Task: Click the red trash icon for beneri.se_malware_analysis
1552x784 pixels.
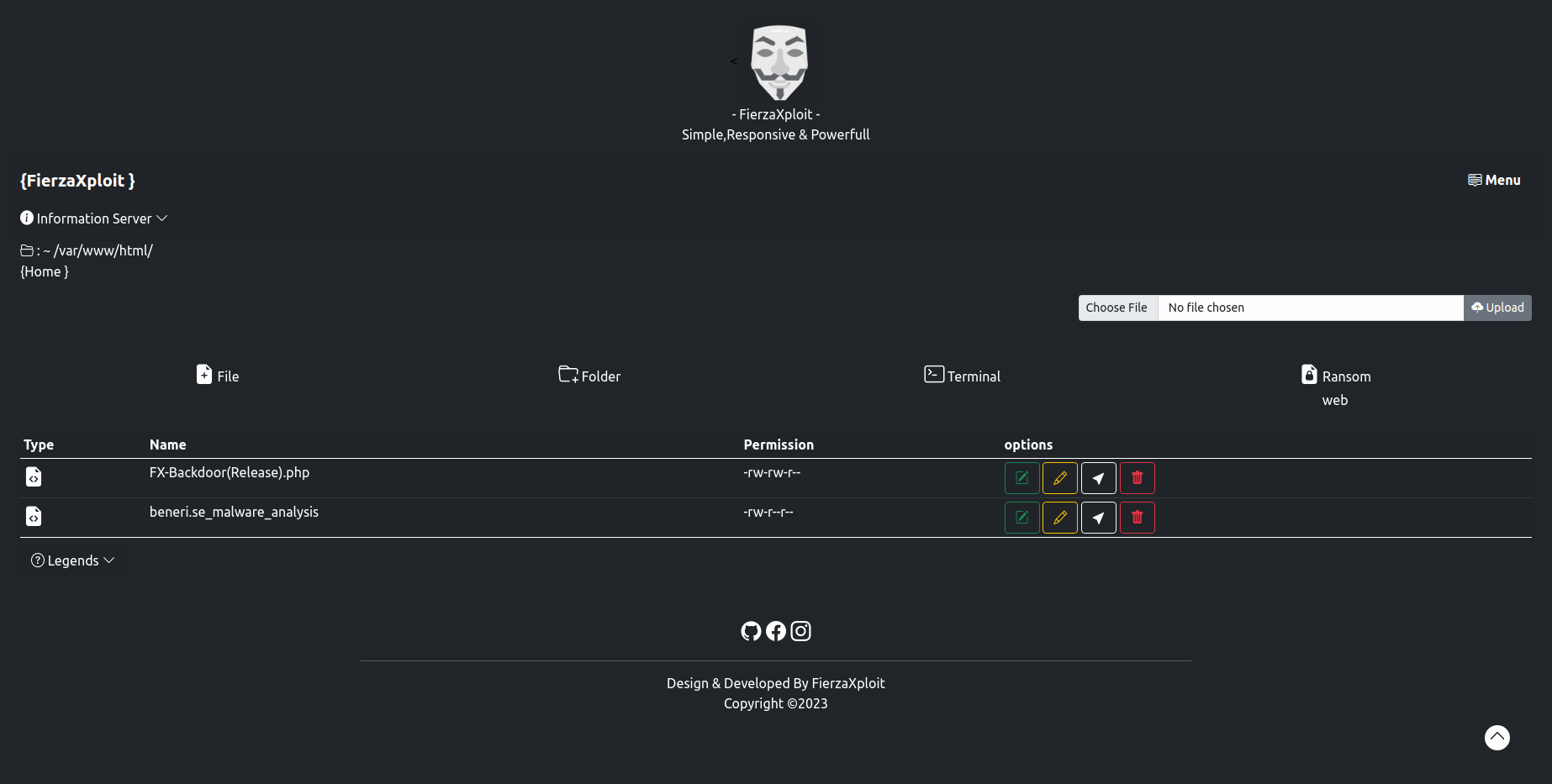Action: tap(1138, 518)
